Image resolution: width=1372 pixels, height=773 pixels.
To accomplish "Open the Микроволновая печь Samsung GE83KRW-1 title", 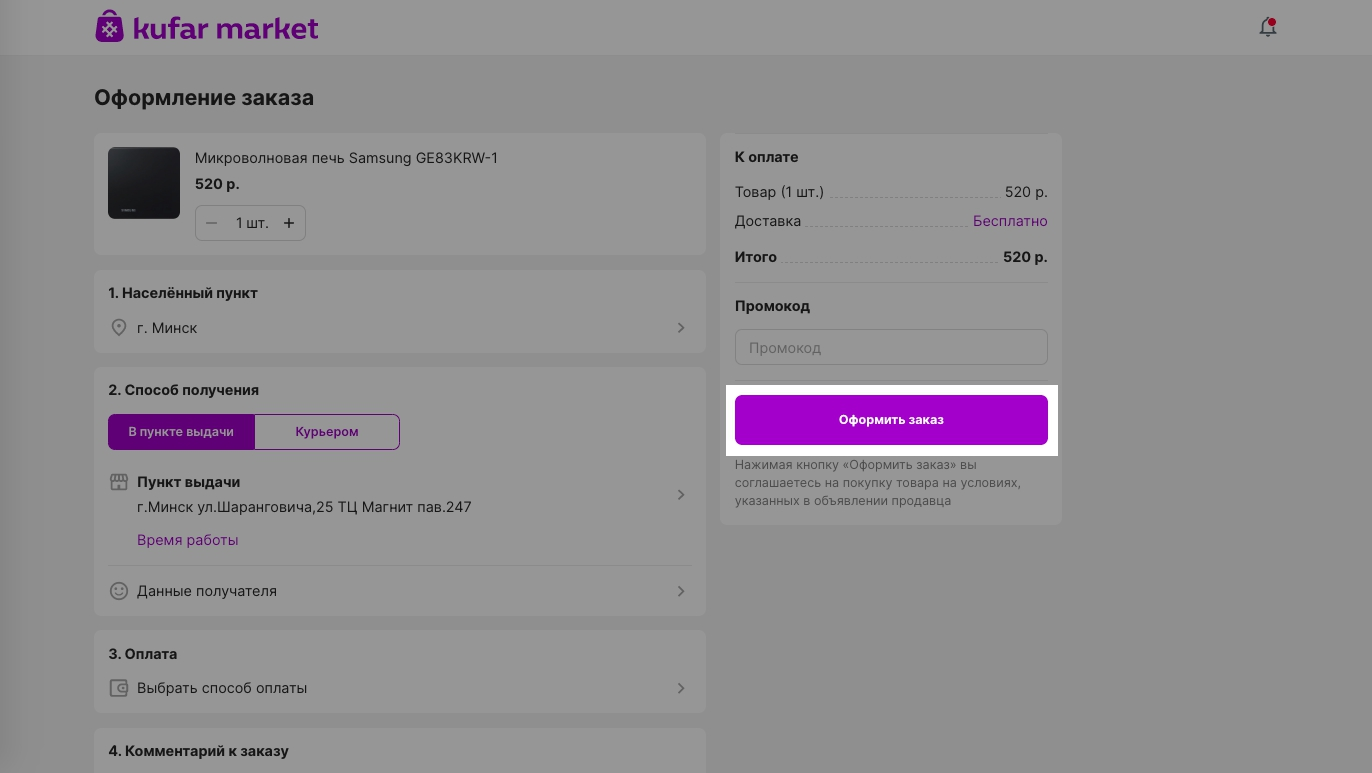I will pos(346,158).
